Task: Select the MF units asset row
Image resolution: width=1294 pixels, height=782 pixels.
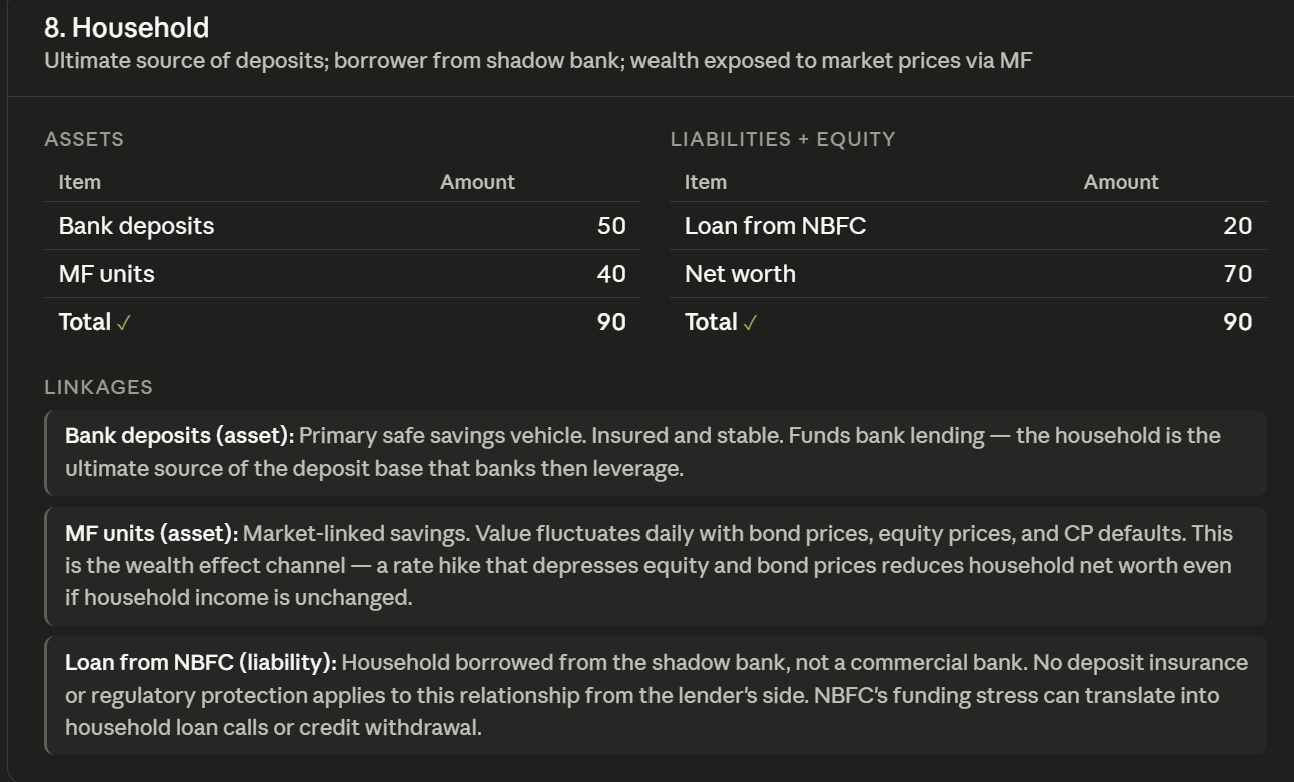Action: pyautogui.click(x=342, y=274)
